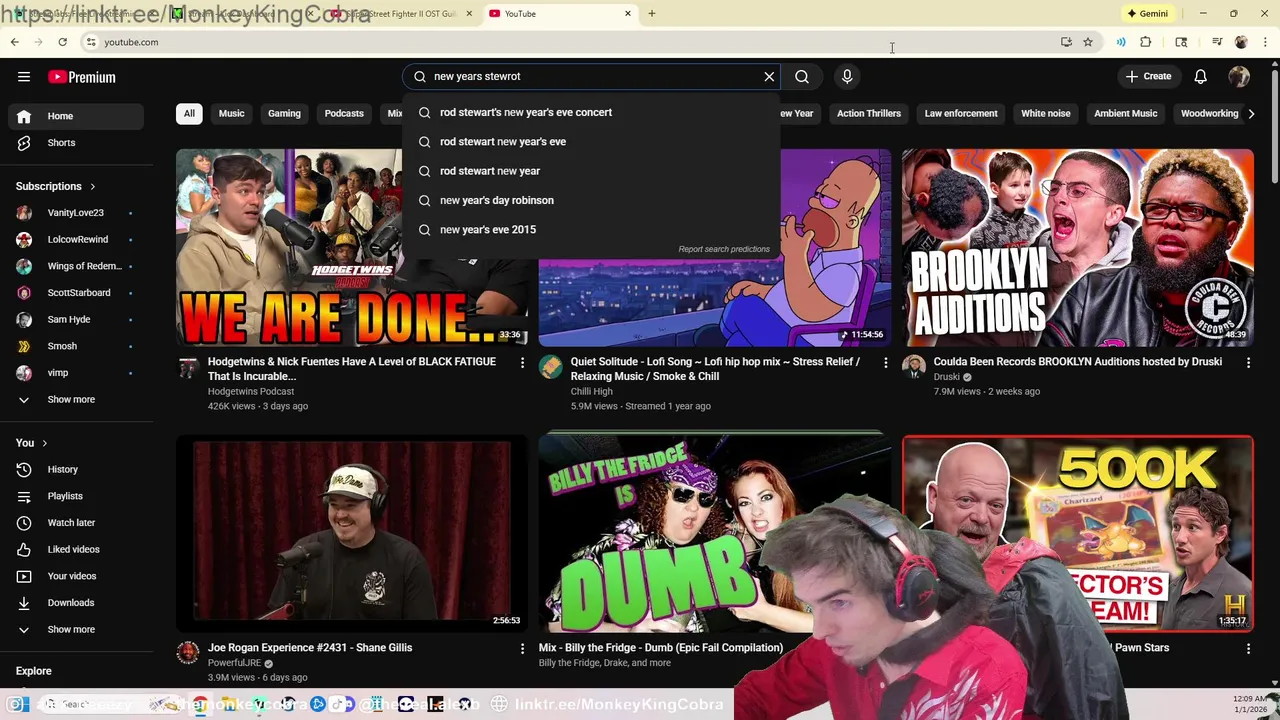Open the Chrome three-dot menu
The height and width of the screenshot is (720, 1280).
click(x=1266, y=42)
